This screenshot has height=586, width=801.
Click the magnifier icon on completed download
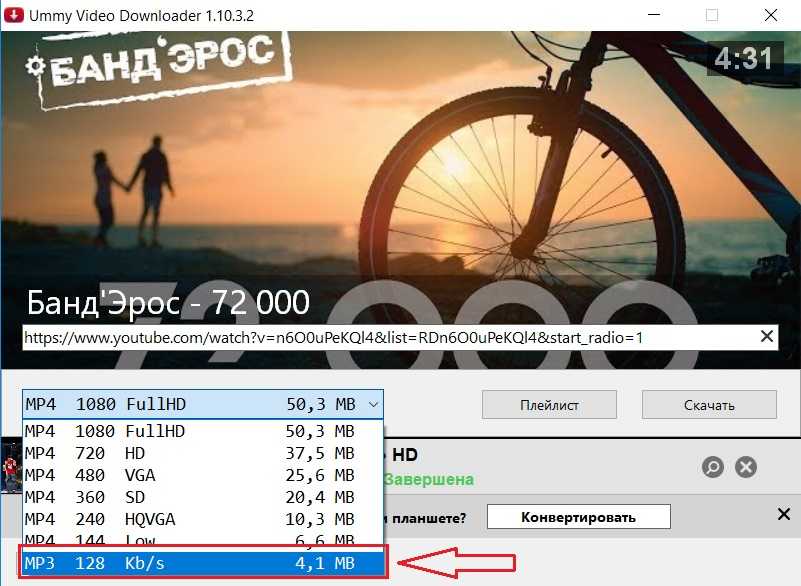(x=713, y=466)
